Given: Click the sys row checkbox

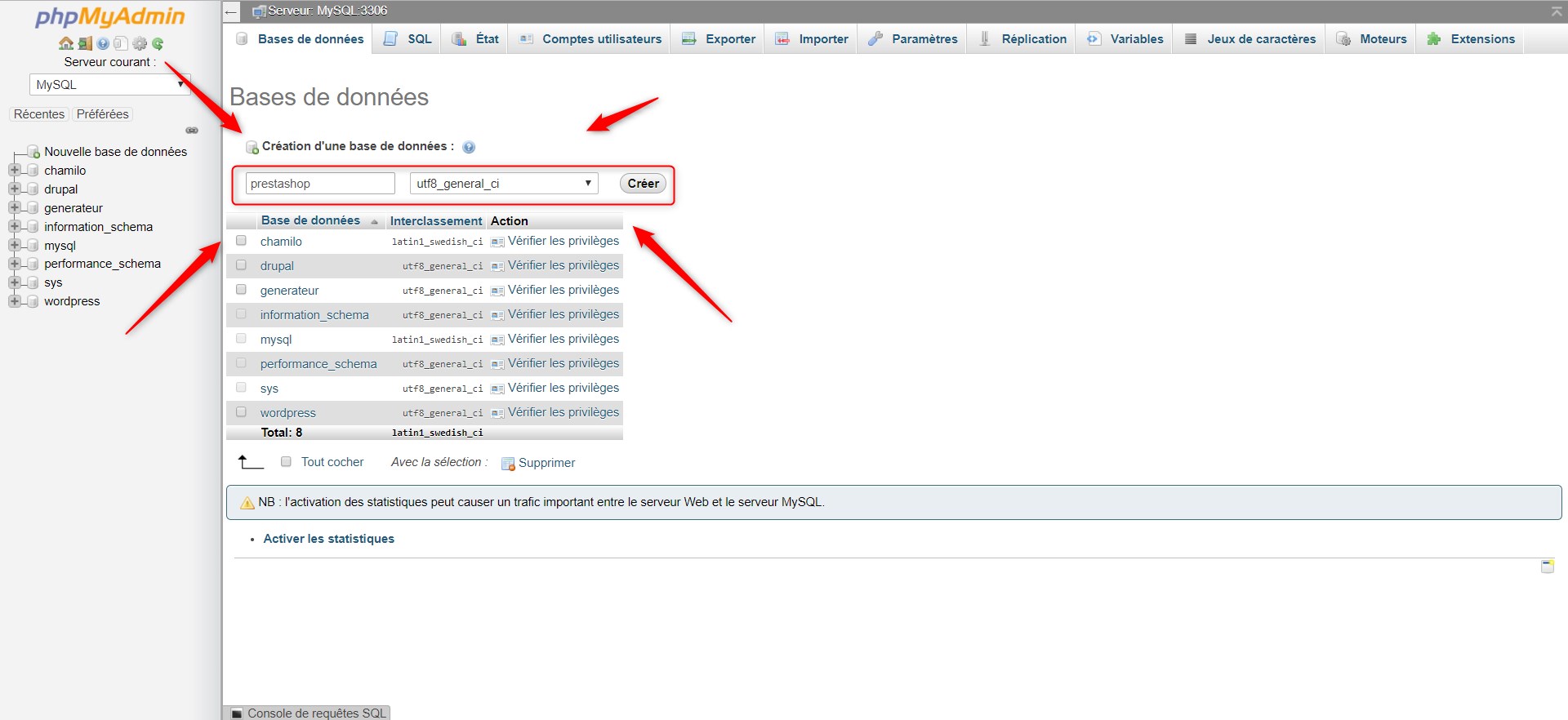Looking at the screenshot, I should [241, 388].
